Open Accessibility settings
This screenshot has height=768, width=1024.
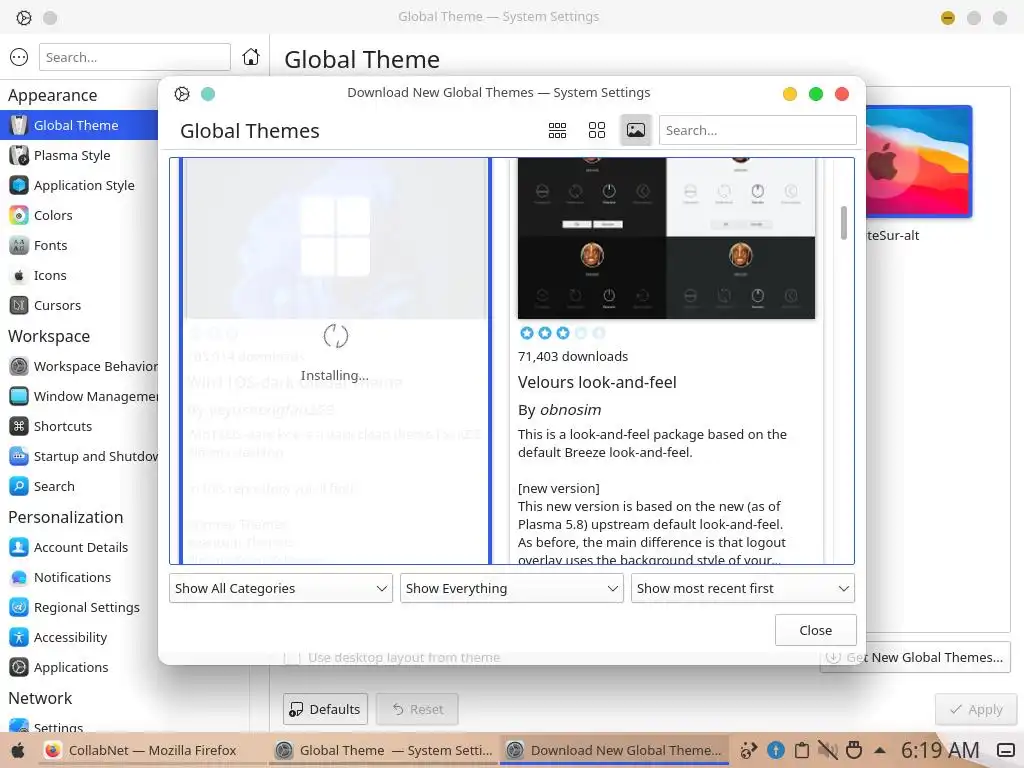coord(79,637)
